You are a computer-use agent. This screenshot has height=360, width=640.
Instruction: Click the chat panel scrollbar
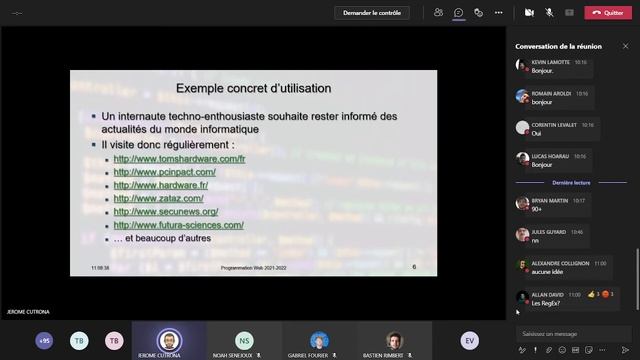(x=637, y=280)
